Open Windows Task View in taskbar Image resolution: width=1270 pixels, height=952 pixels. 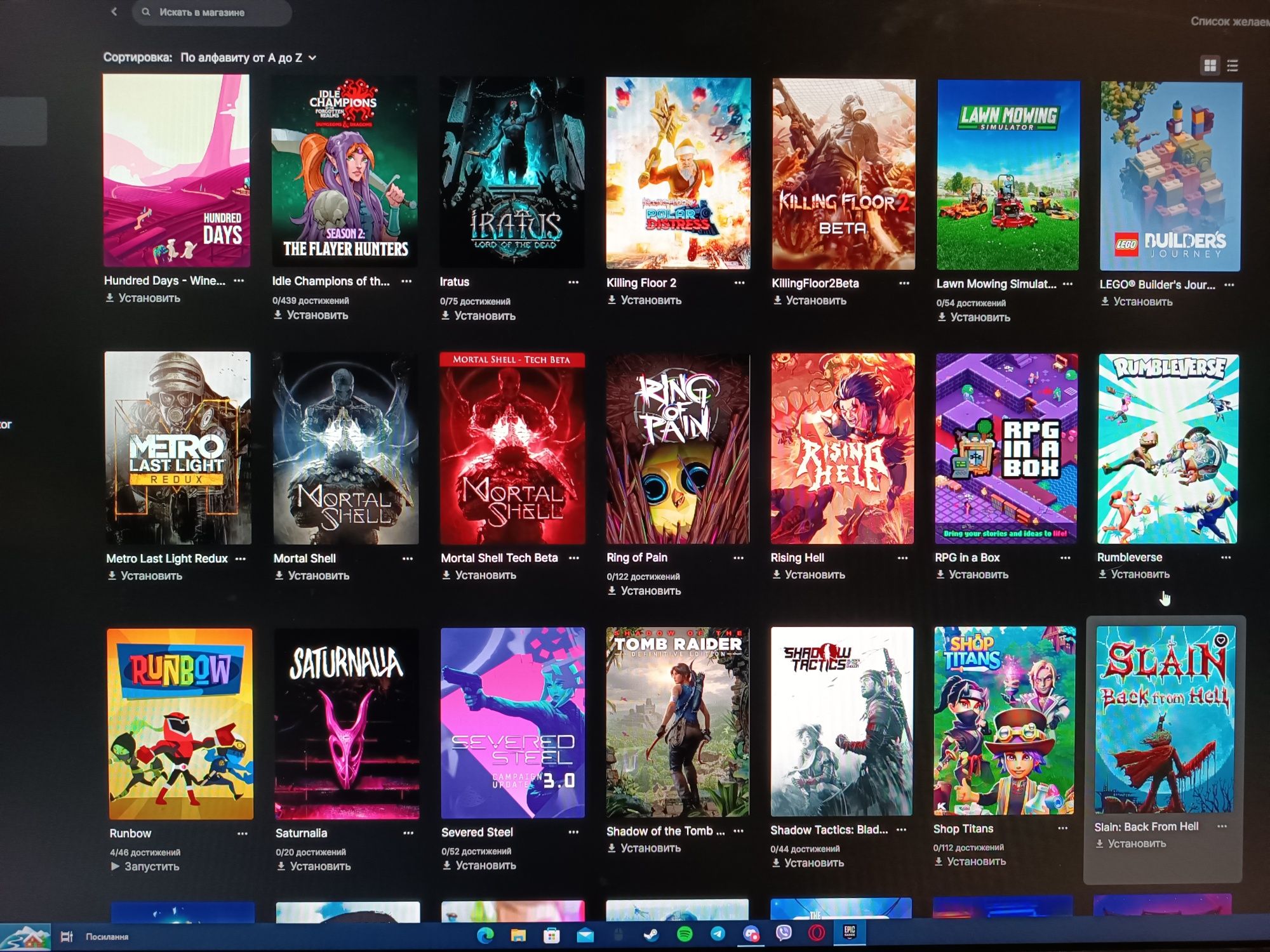coord(66,936)
